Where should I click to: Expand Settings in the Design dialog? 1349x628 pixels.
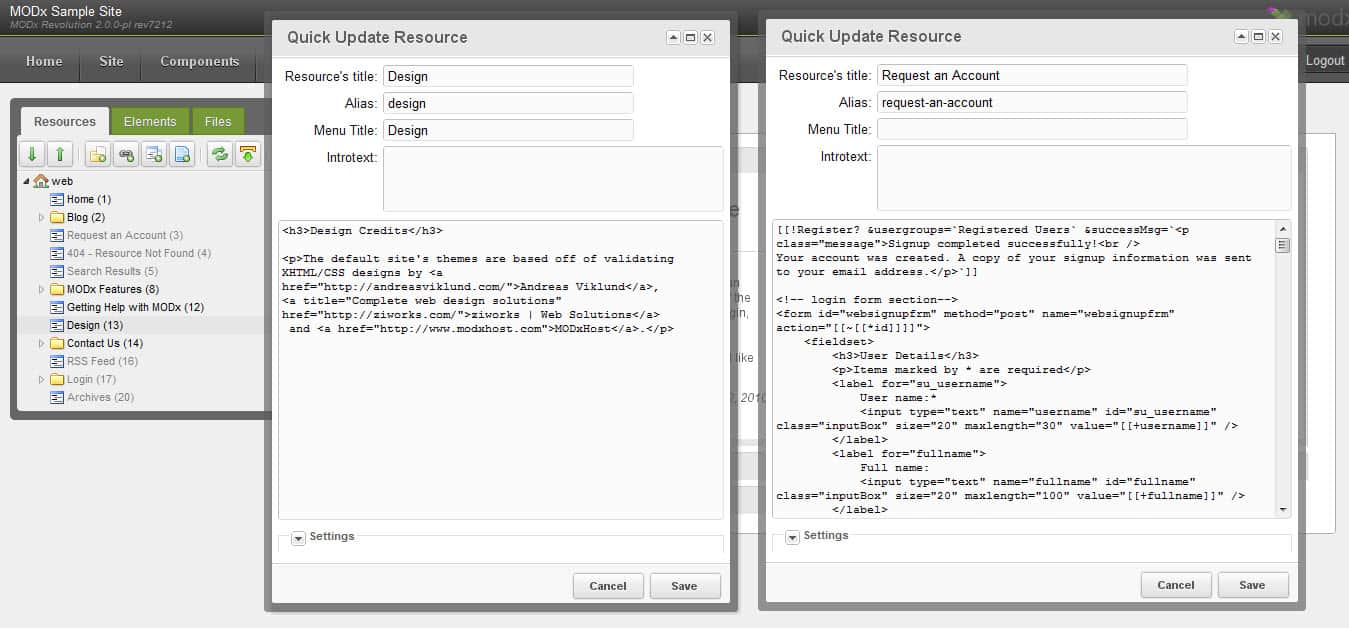298,538
